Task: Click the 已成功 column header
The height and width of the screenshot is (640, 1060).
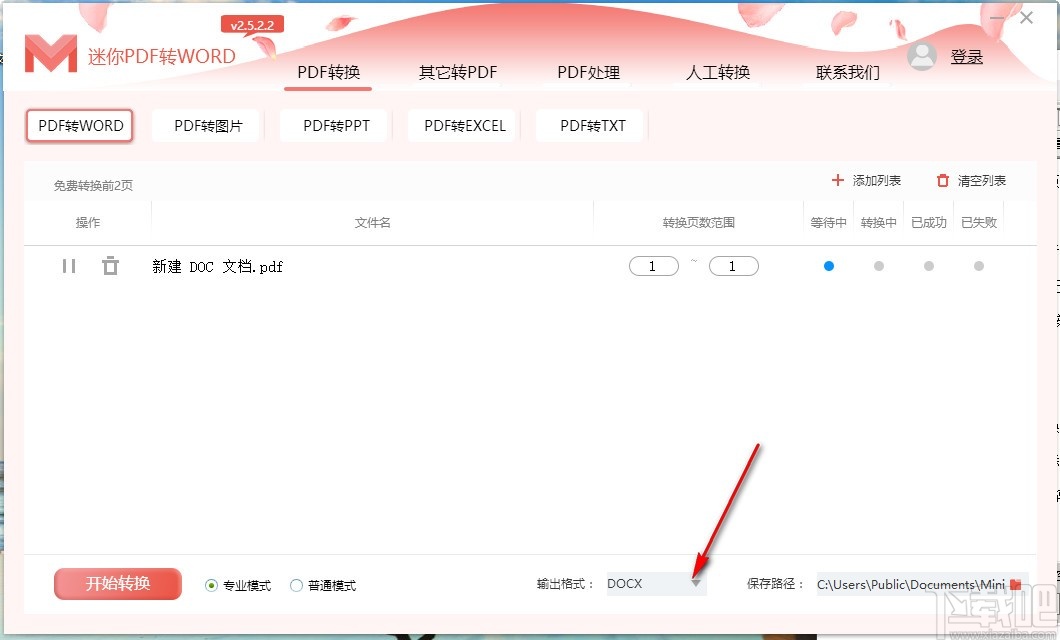Action: 929,222
